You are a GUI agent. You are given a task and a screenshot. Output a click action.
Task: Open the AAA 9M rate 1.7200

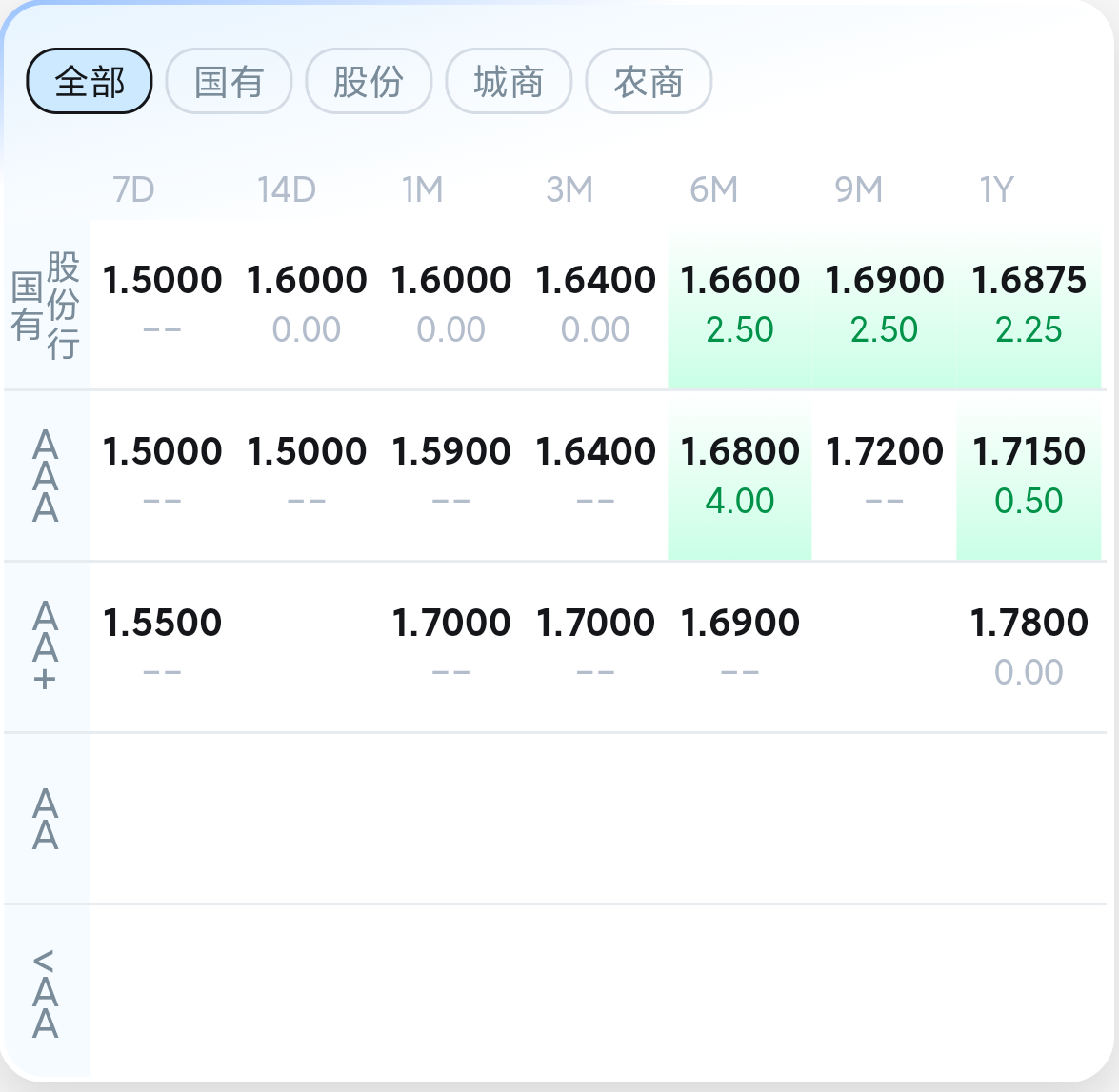pyautogui.click(x=885, y=451)
